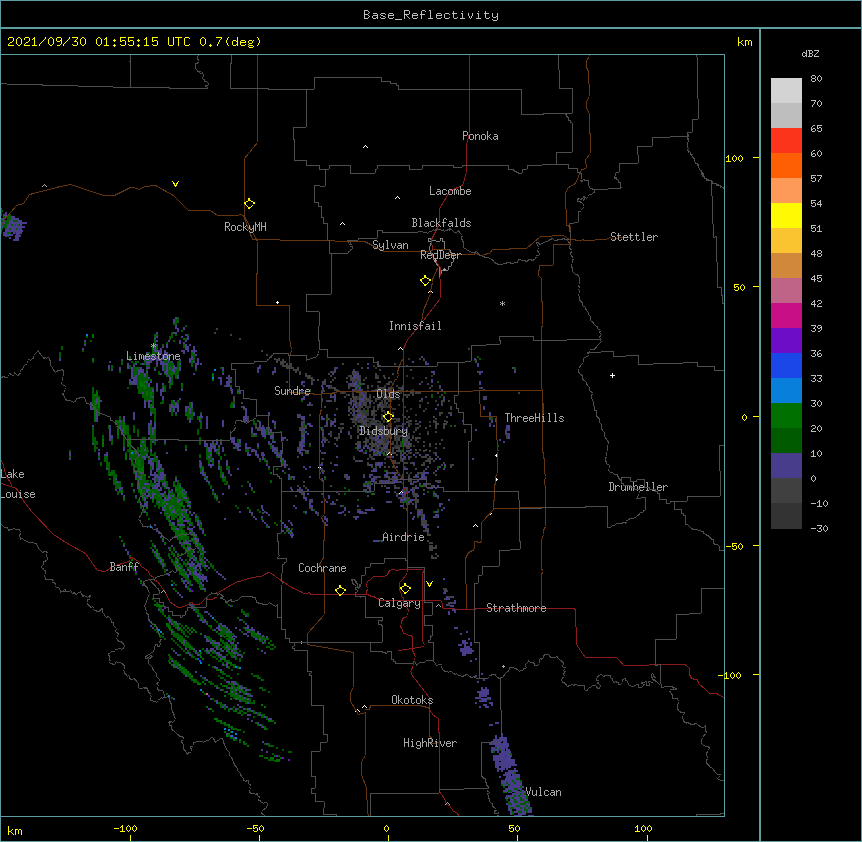Click the Okotoks label
Screen dimensions: 862x842
[x=412, y=700]
